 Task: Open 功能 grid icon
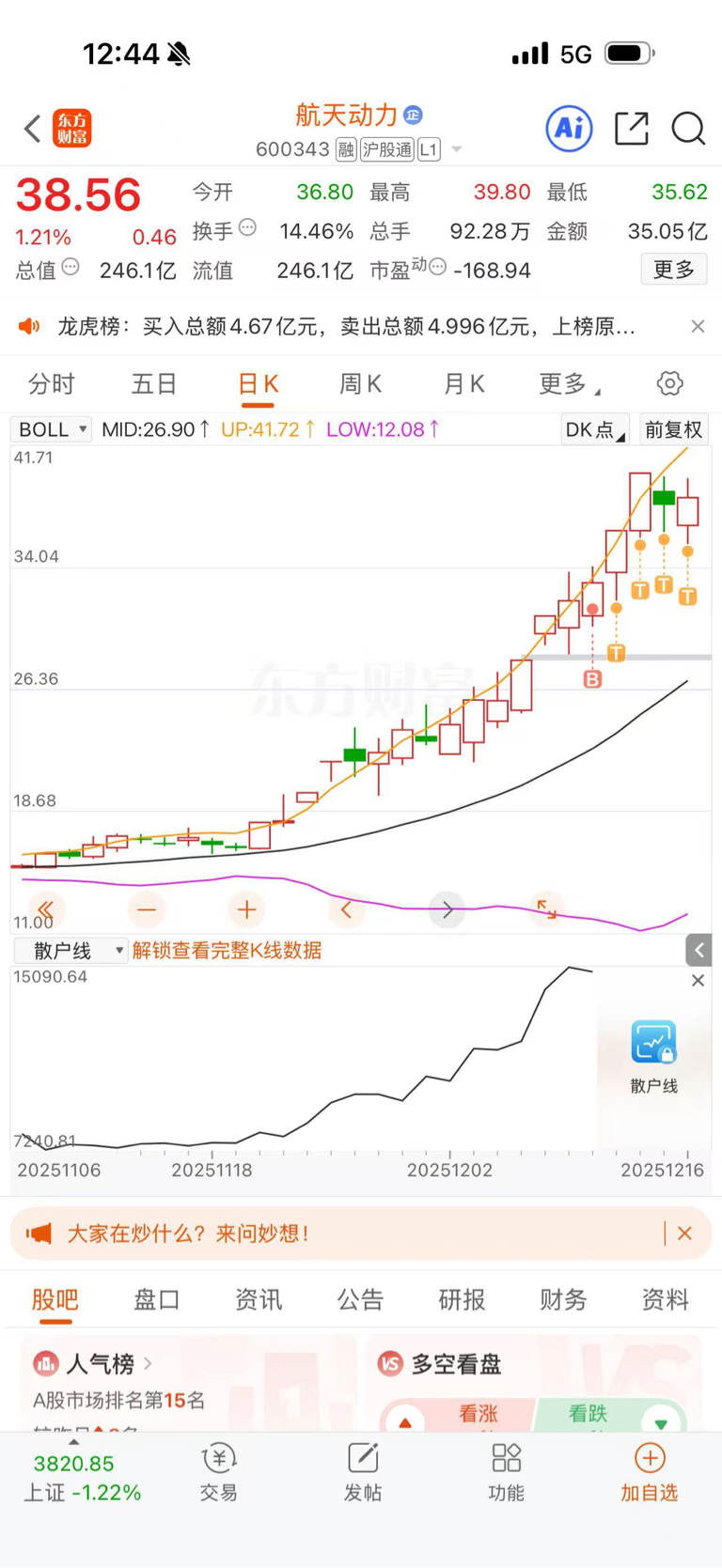pyautogui.click(x=507, y=1472)
